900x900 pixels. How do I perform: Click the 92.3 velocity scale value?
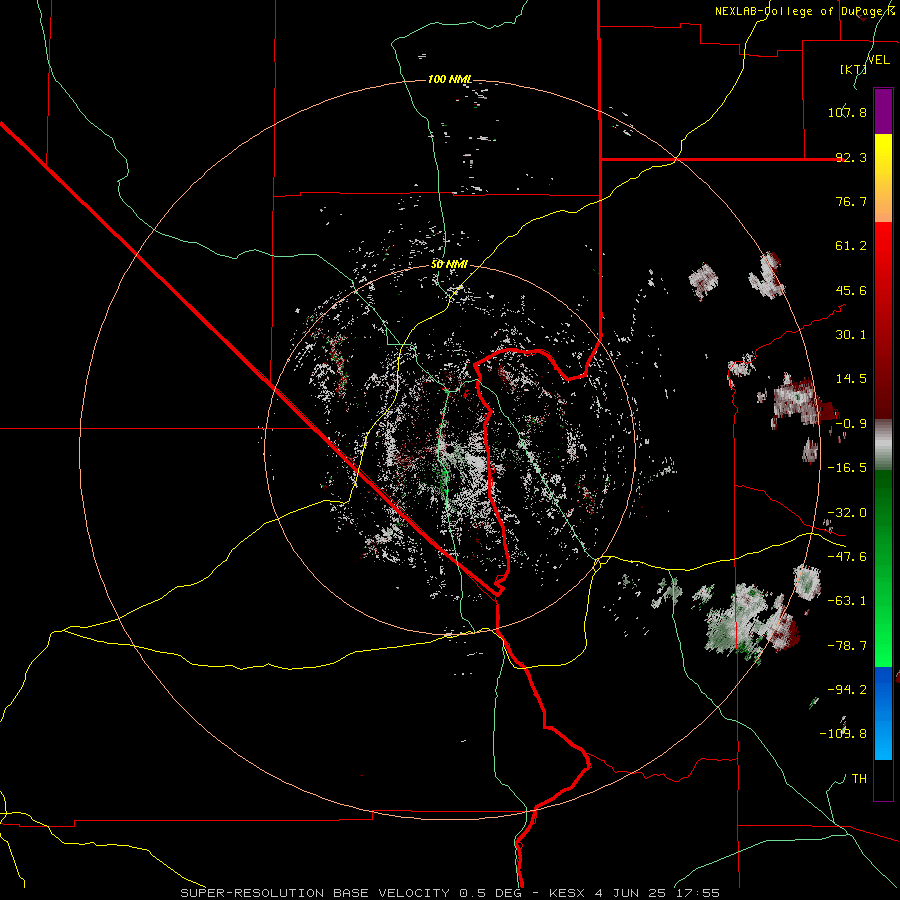coord(851,157)
